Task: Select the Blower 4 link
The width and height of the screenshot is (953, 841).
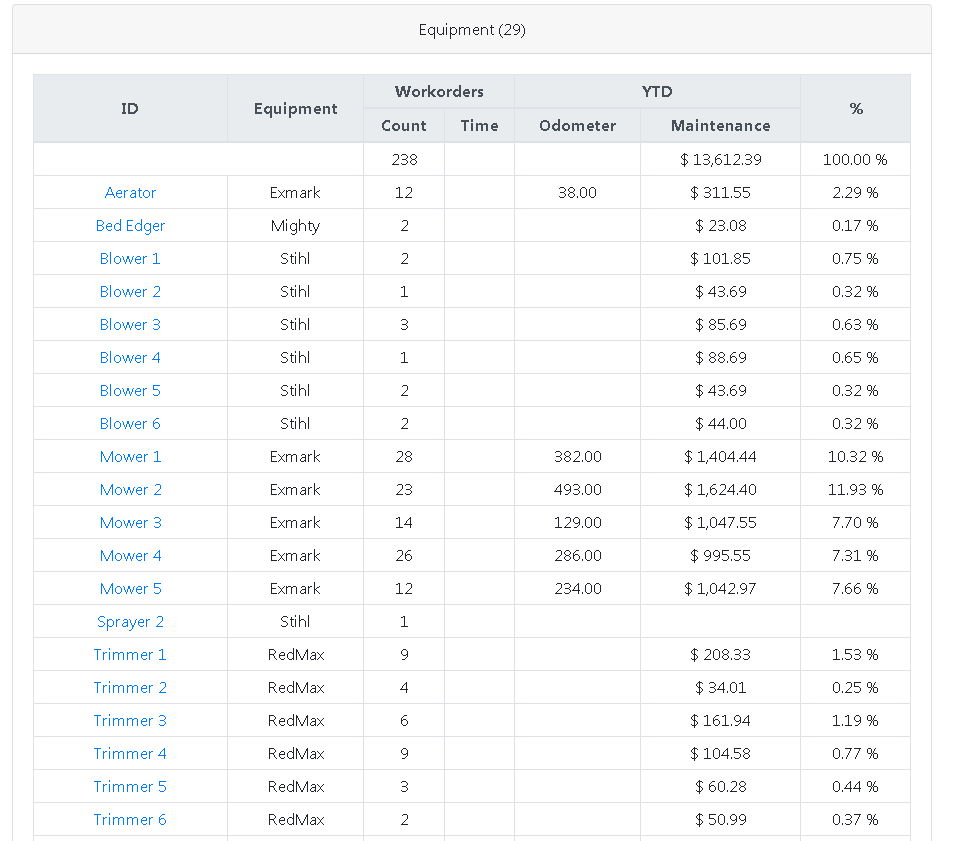Action: point(130,358)
